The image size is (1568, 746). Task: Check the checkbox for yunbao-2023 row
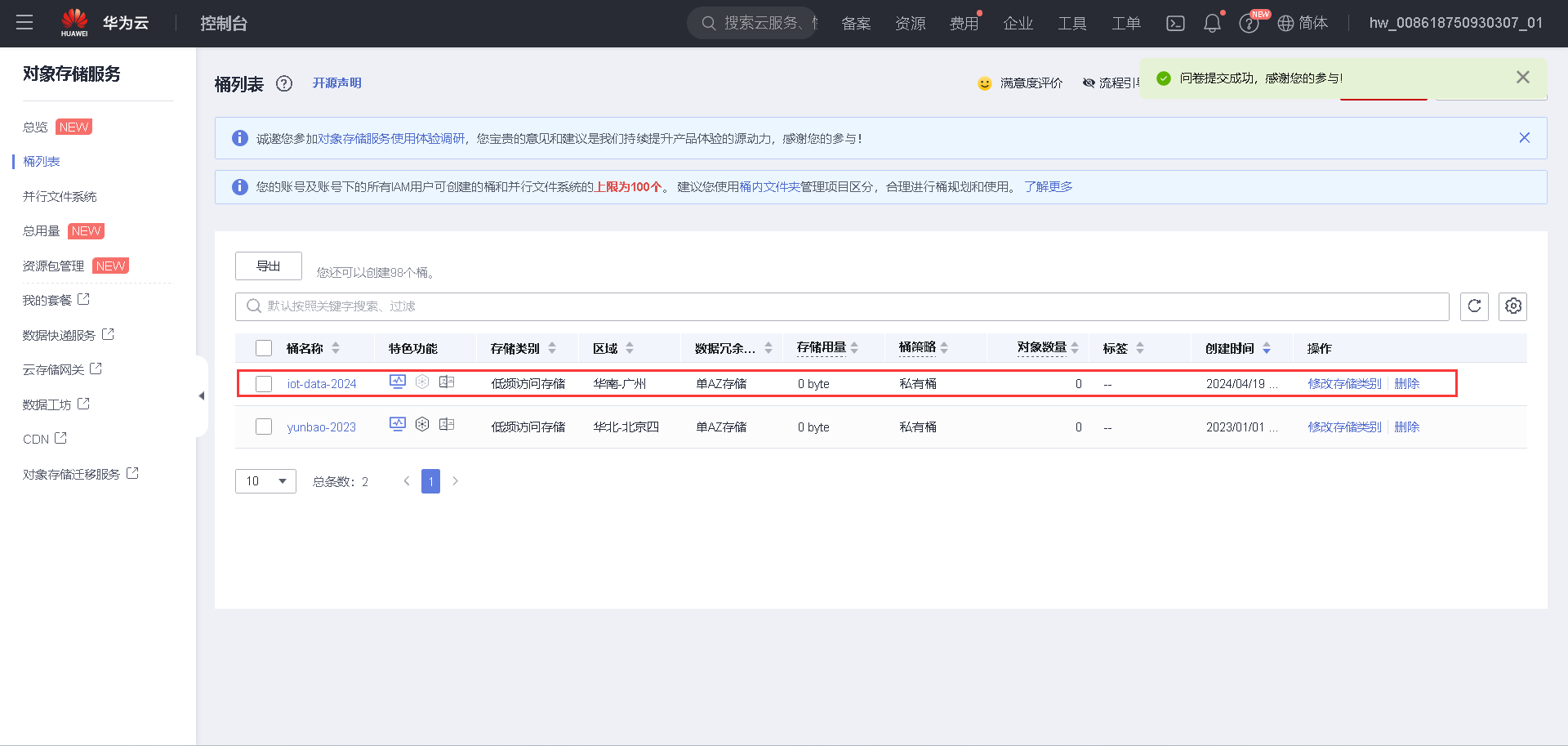tap(264, 426)
